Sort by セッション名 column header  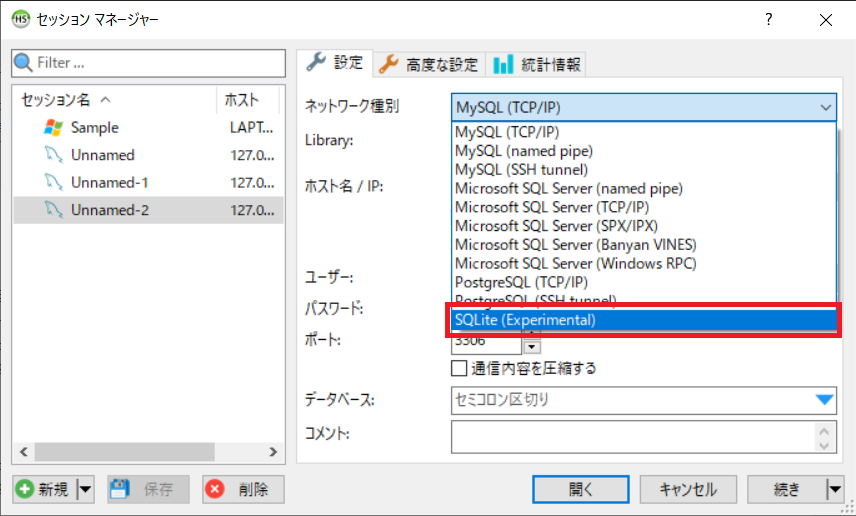[115, 99]
